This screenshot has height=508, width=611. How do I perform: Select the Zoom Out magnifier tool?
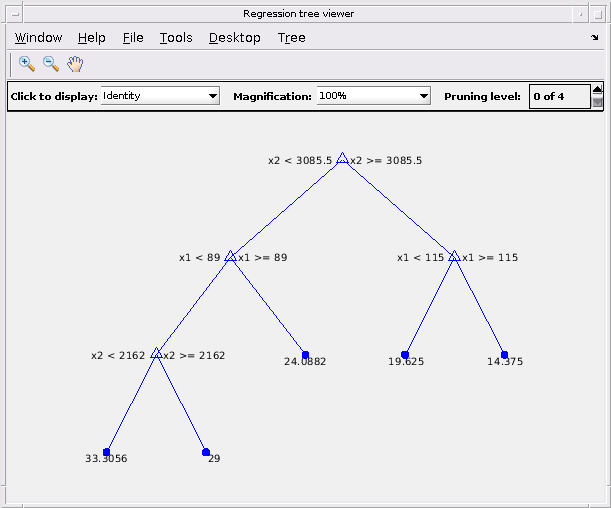tap(51, 64)
